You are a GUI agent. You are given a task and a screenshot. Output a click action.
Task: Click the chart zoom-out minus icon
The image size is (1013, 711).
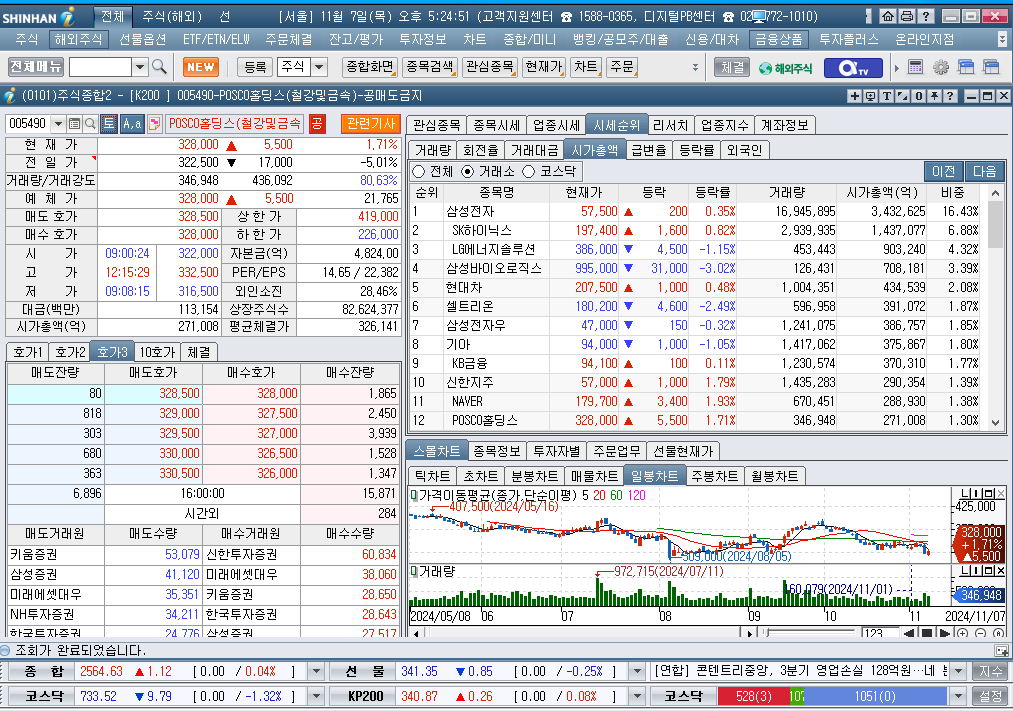pos(981,634)
